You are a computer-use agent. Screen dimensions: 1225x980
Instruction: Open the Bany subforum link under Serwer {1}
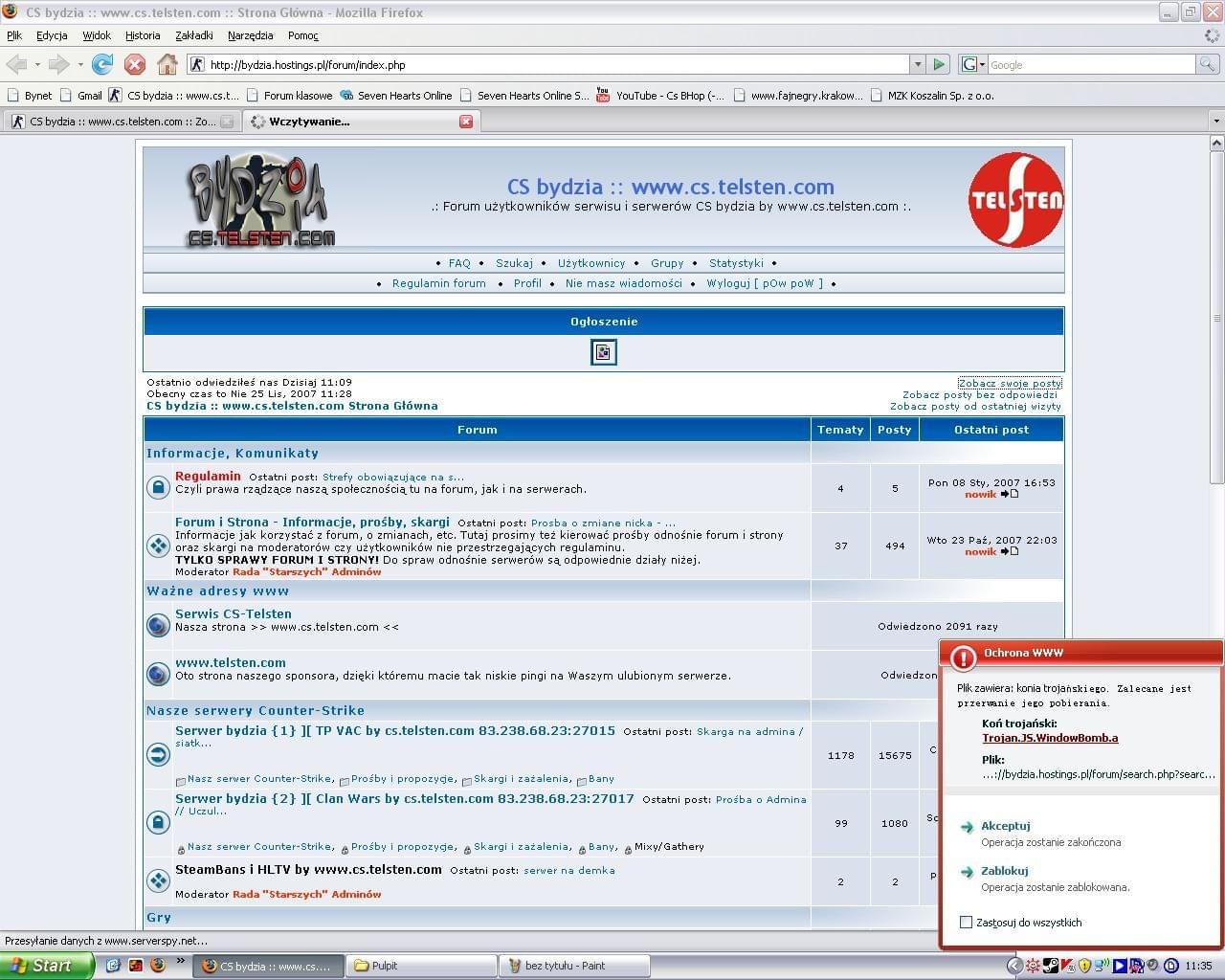(601, 779)
